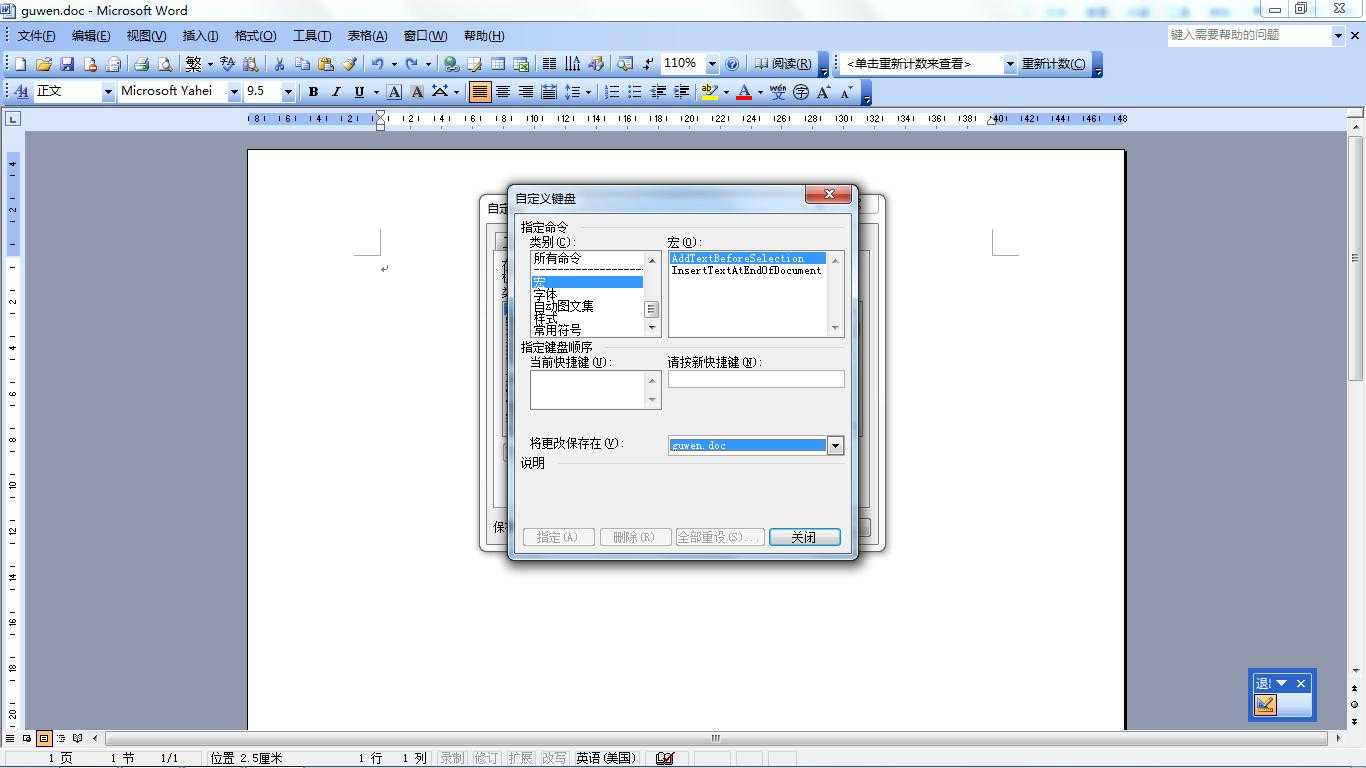Print the document from the toolbar

pos(141,64)
